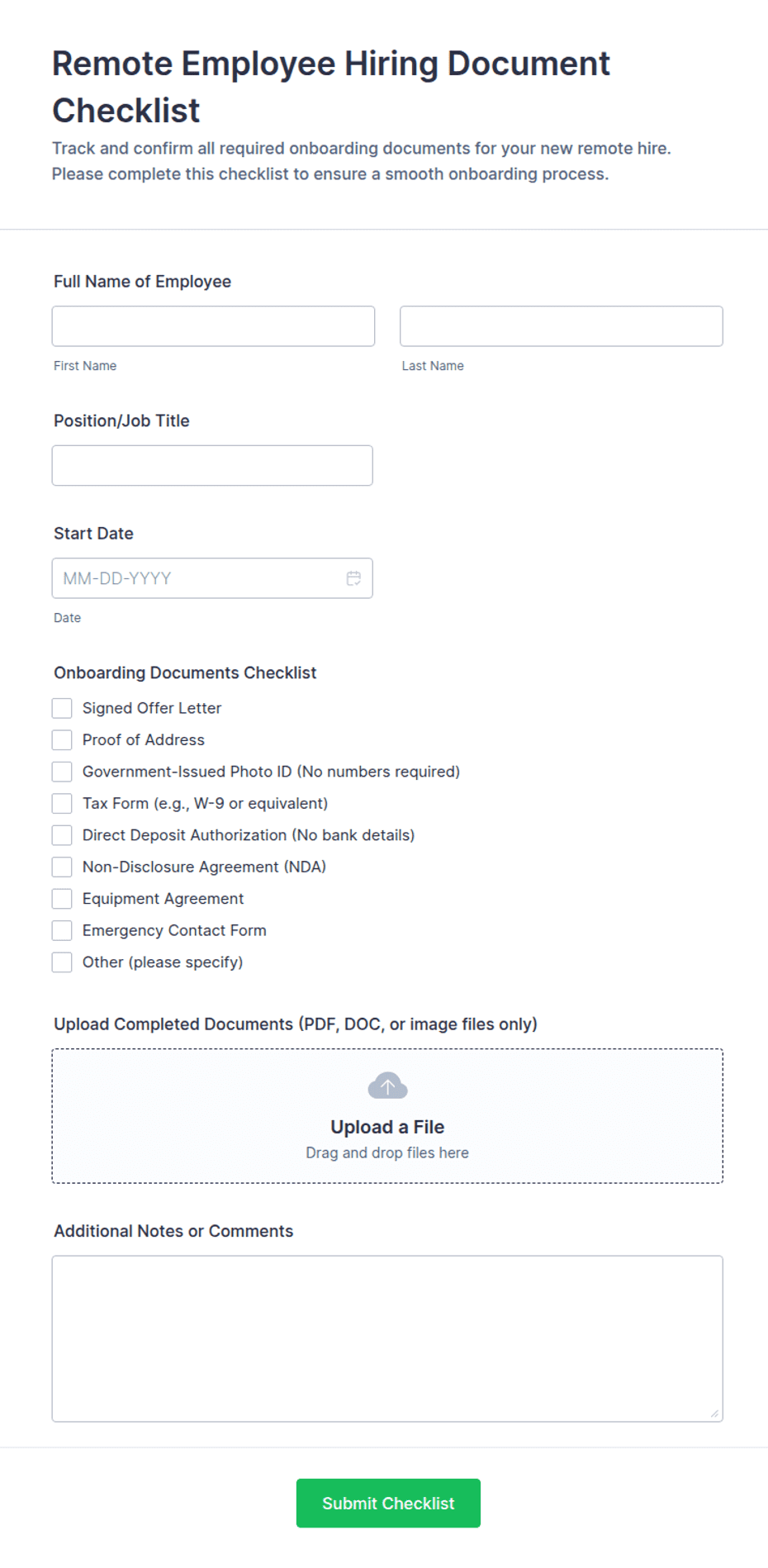Check Direct Deposit Authorization option
The width and height of the screenshot is (768, 1568).
(x=62, y=835)
